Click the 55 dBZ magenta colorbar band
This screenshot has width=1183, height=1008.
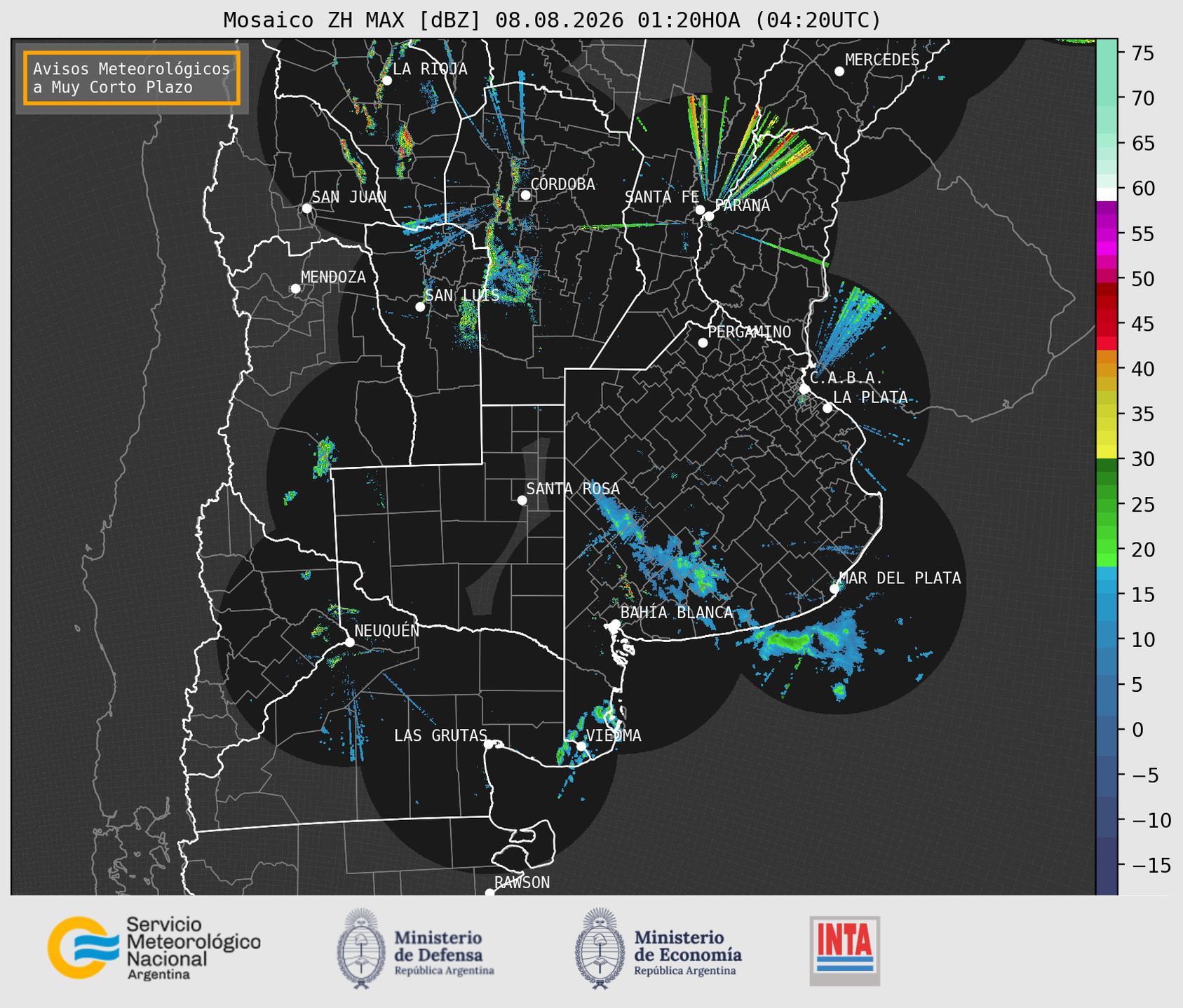[1107, 234]
